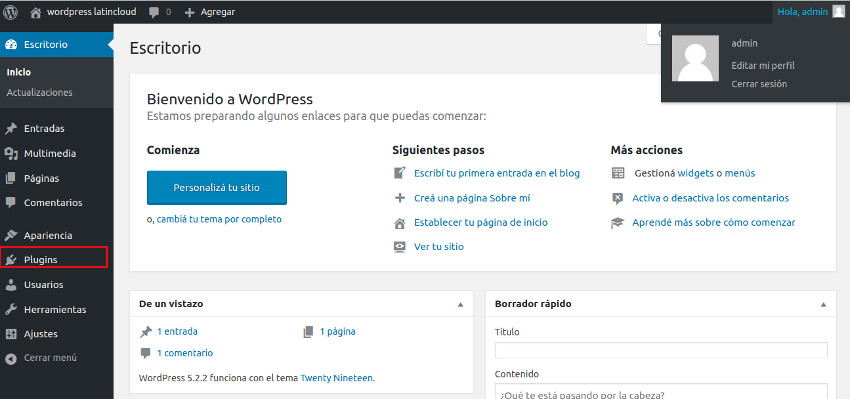
Task: Click the Contenido text area
Action: (x=661, y=391)
